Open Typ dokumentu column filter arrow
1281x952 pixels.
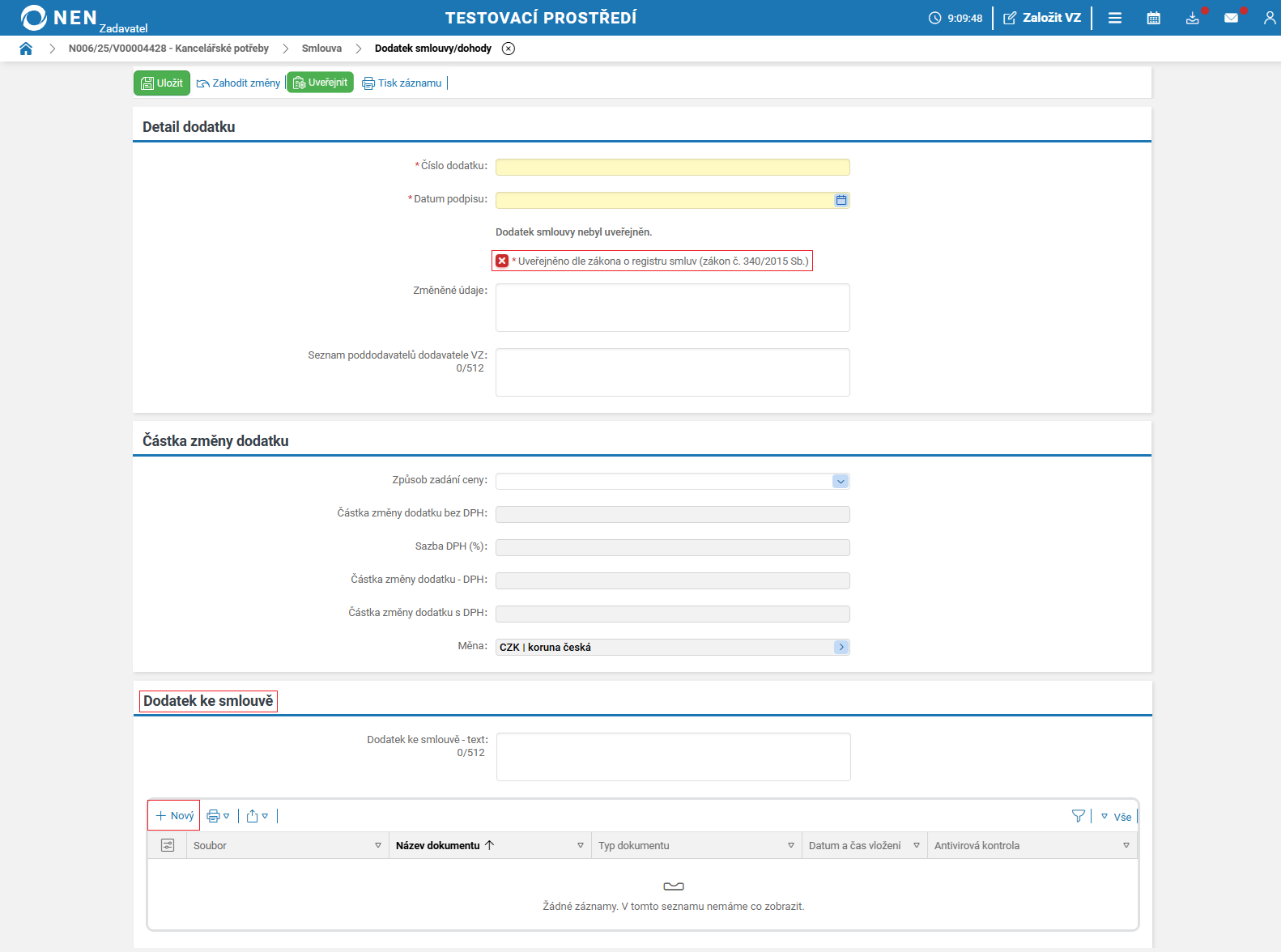click(791, 845)
